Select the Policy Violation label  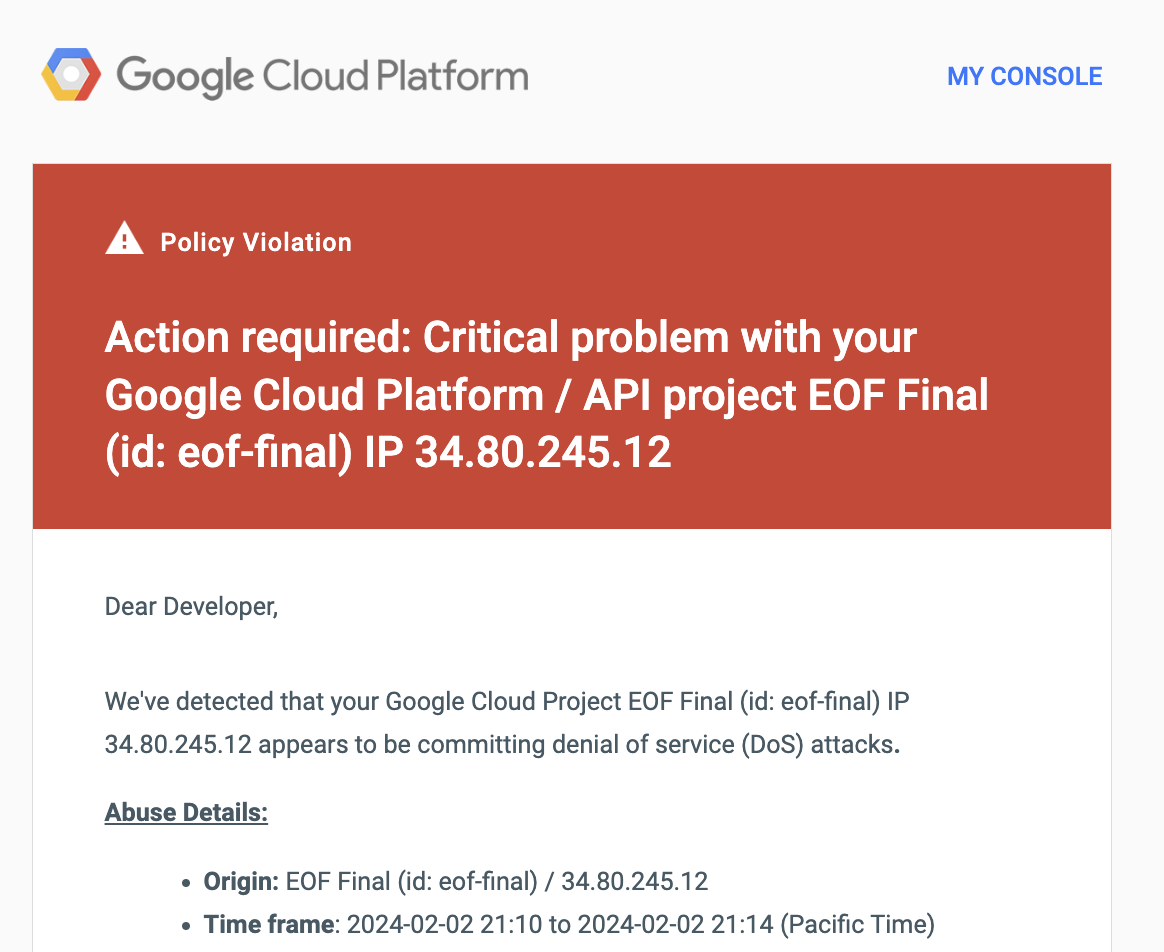pos(256,242)
